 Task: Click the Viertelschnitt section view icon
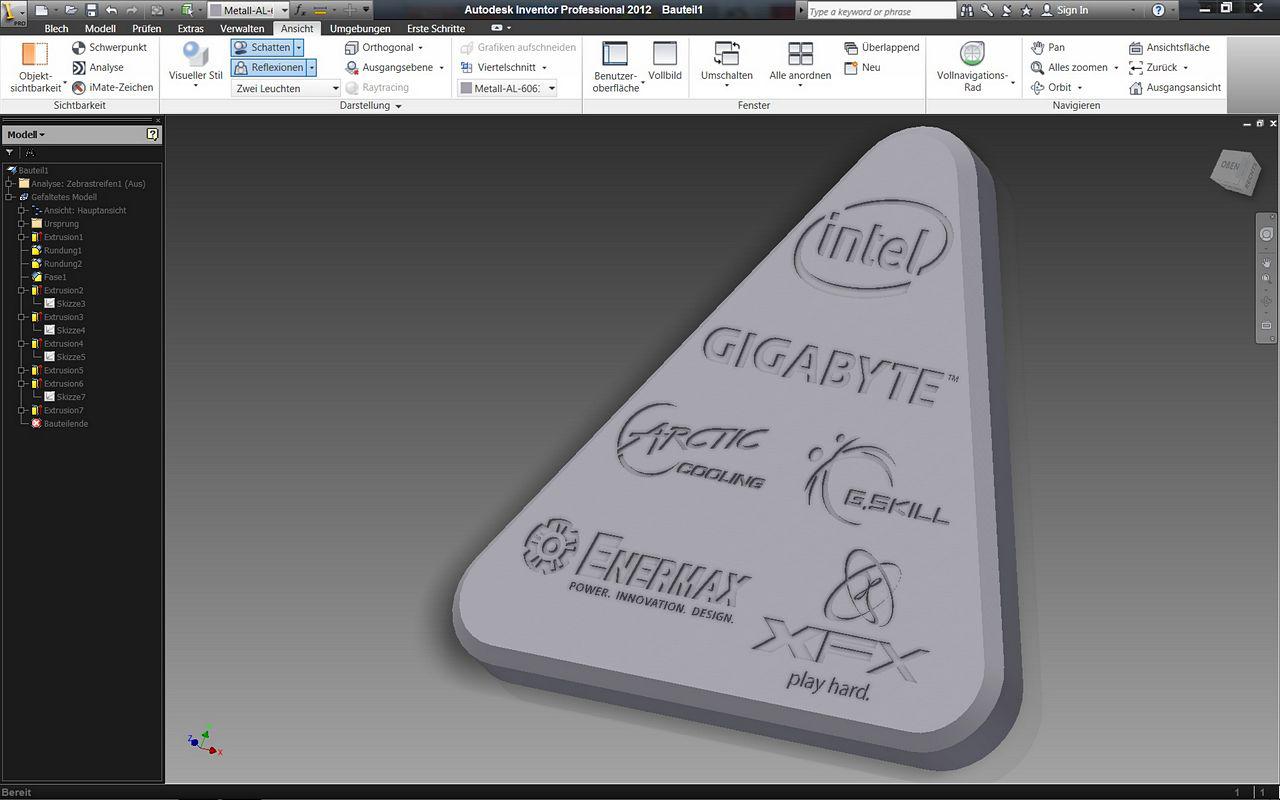[x=467, y=68]
